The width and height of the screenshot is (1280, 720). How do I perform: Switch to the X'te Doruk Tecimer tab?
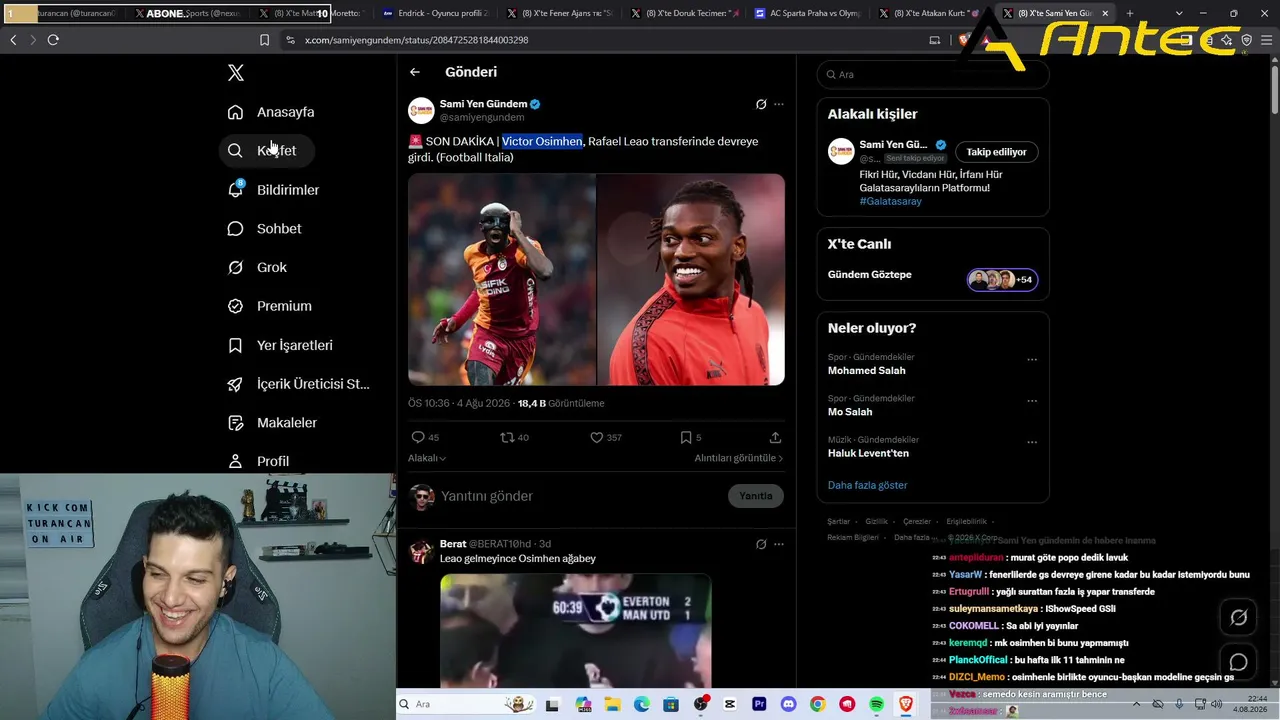685,14
